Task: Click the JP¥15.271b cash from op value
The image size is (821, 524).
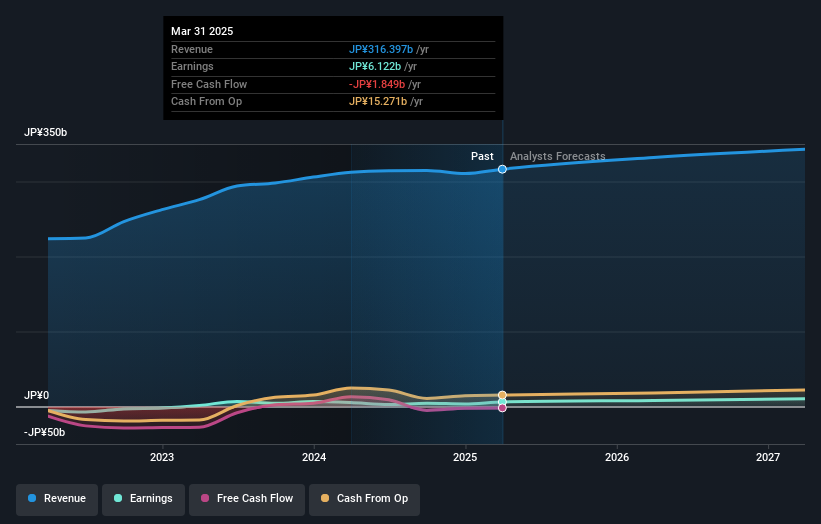Action: coord(378,102)
